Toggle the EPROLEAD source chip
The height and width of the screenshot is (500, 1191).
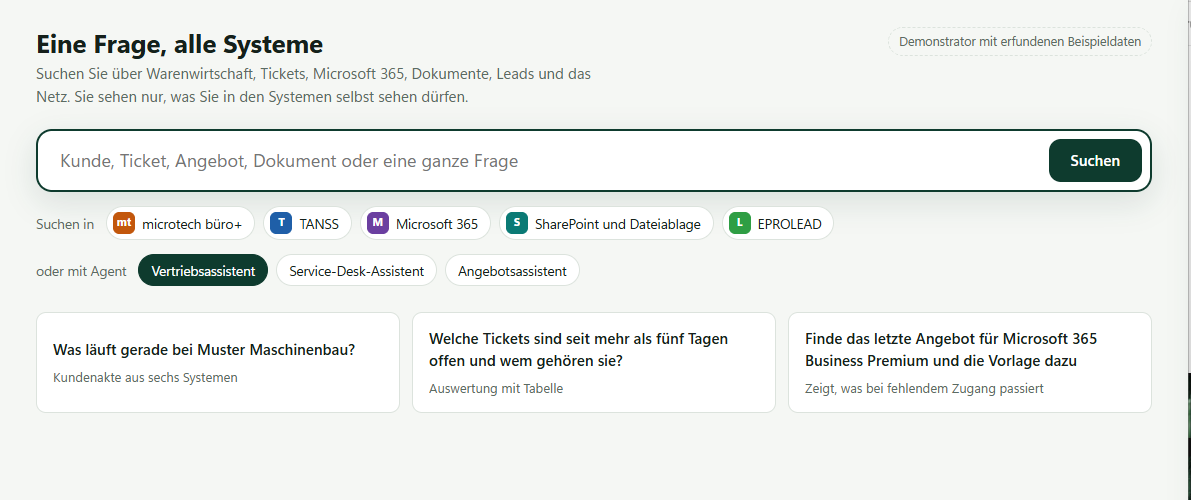point(778,223)
